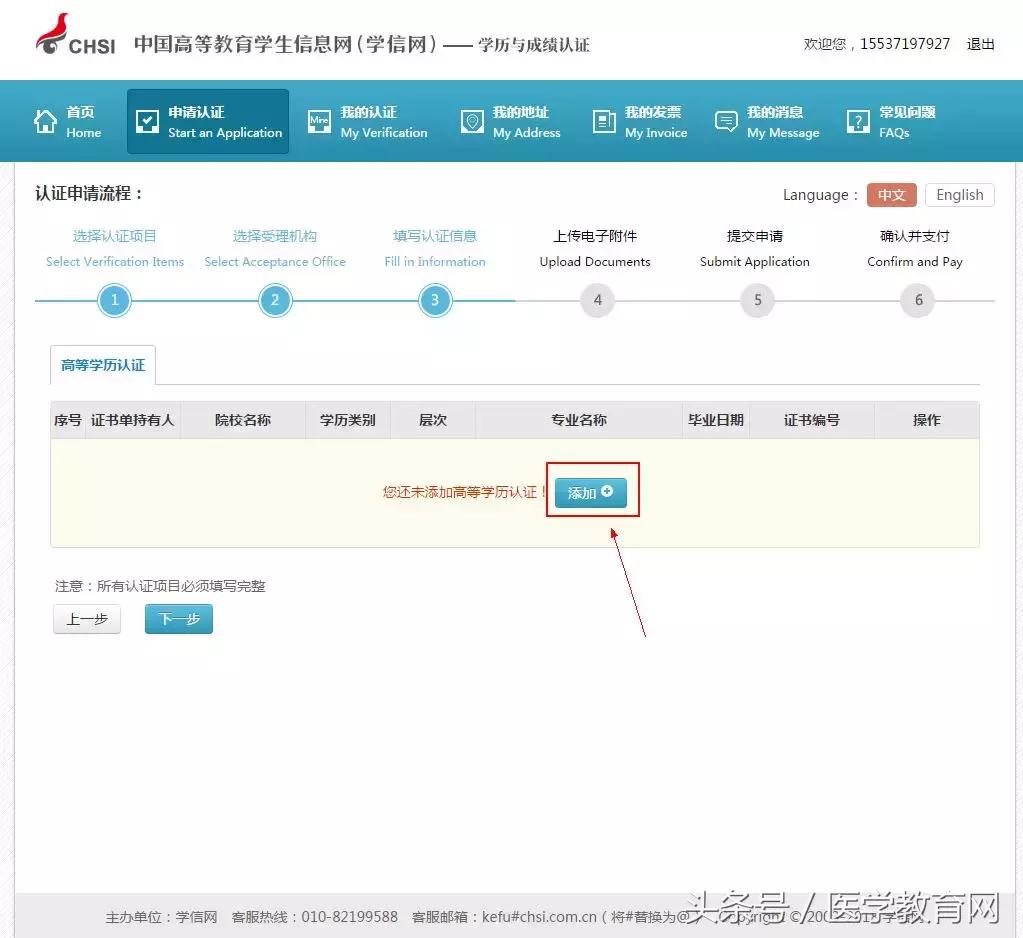This screenshot has width=1023, height=938.
Task: Switch interface language to English
Action: [x=958, y=194]
